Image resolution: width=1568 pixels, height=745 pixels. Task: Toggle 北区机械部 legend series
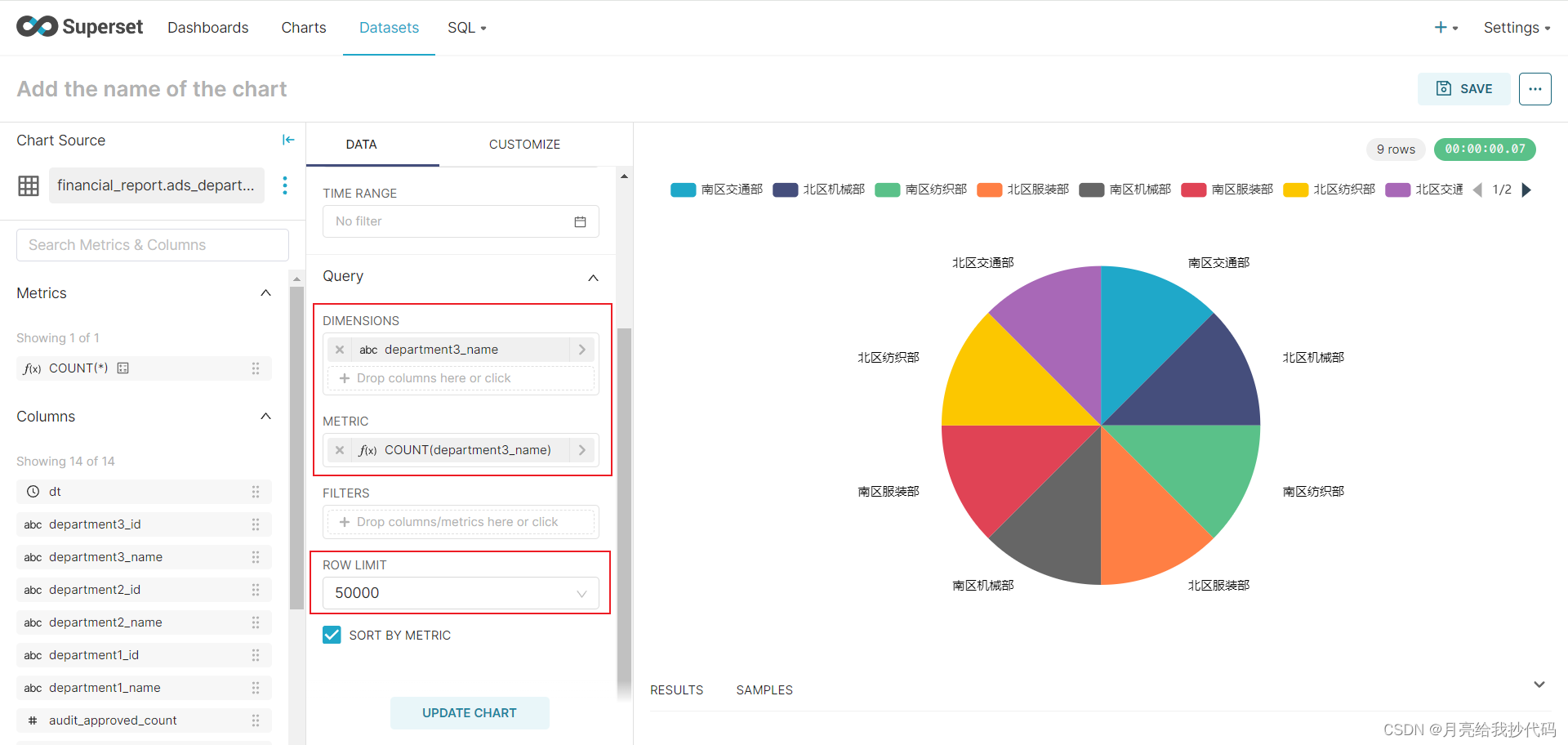(818, 190)
